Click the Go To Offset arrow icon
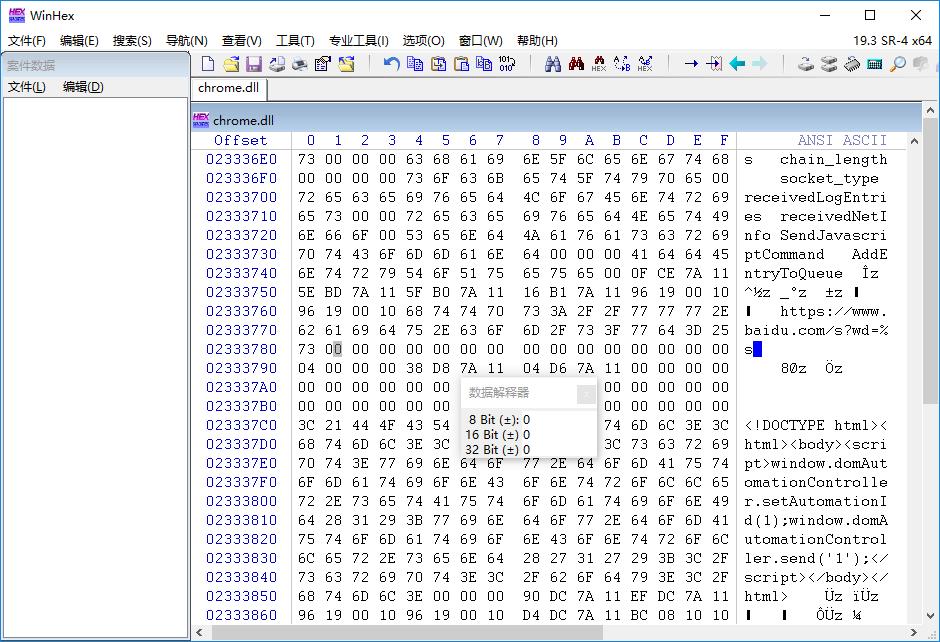940x642 pixels. pyautogui.click(x=691, y=64)
